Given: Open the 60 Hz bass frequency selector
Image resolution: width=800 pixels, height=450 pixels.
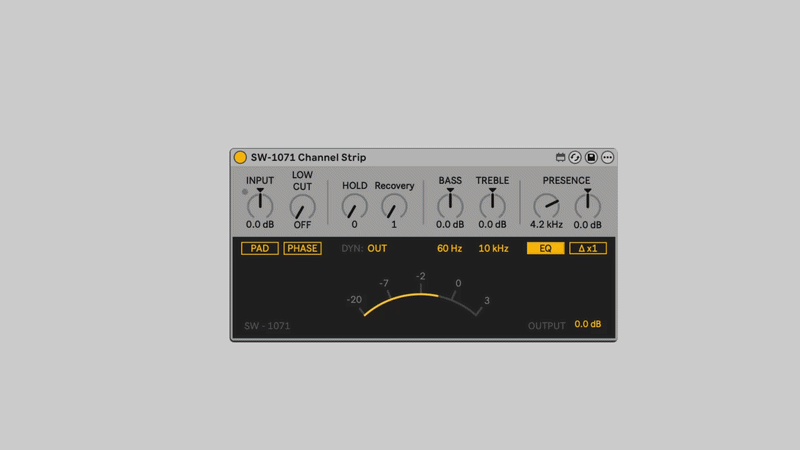Looking at the screenshot, I should tap(450, 248).
